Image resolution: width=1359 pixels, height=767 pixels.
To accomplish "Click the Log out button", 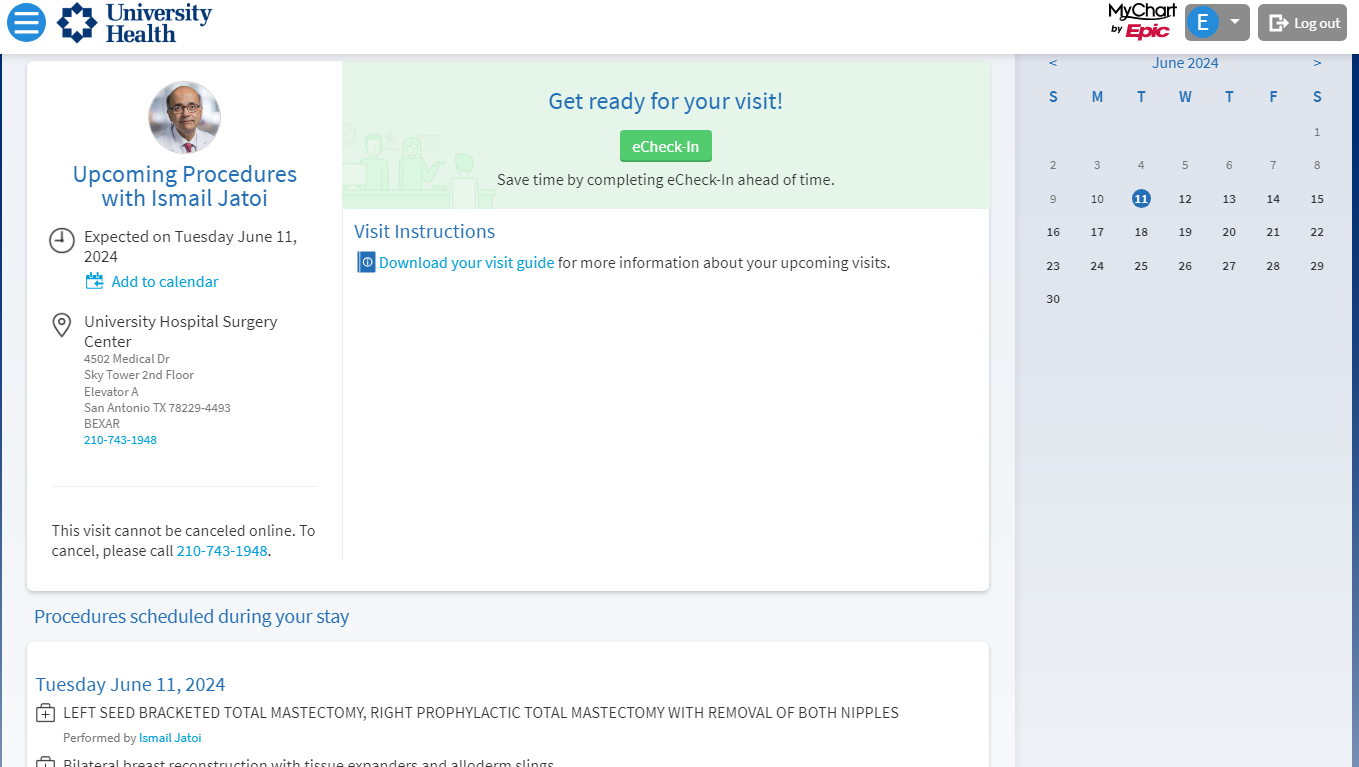I will pos(1302,23).
